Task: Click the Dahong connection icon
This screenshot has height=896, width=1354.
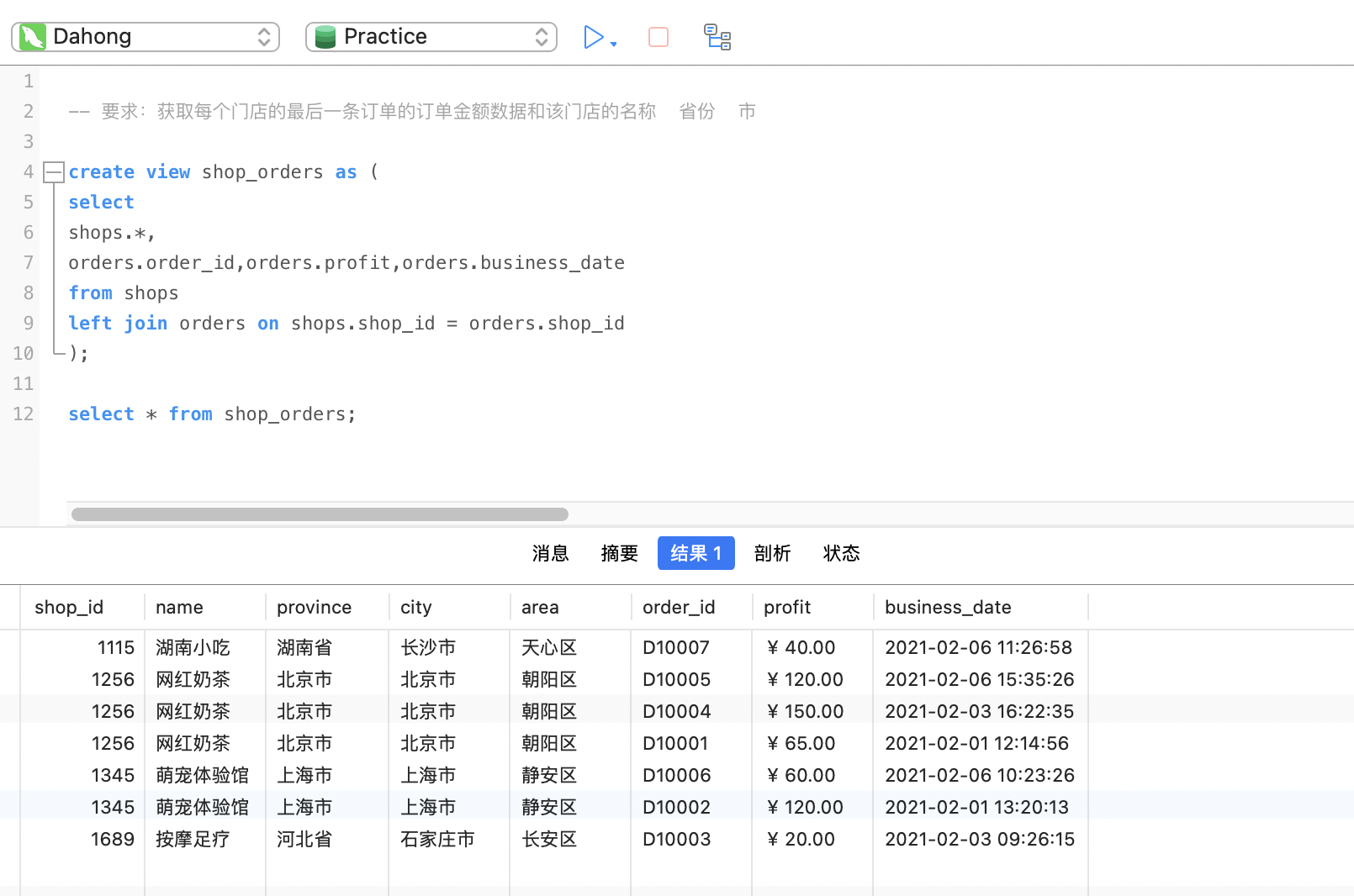Action: (x=33, y=37)
